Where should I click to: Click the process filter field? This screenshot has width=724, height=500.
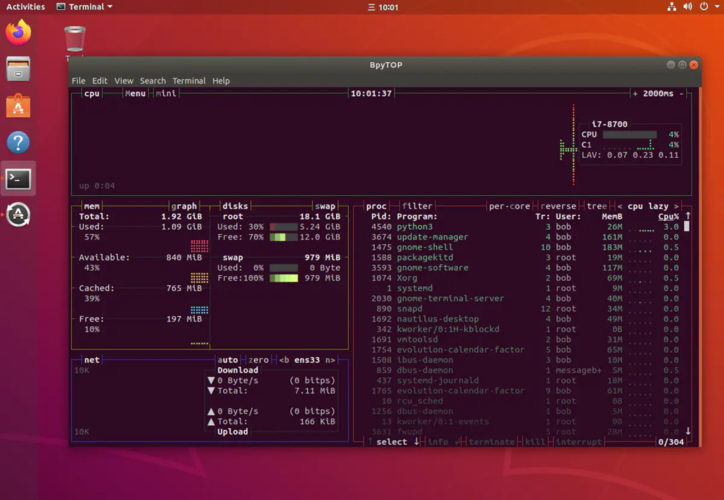click(417, 206)
